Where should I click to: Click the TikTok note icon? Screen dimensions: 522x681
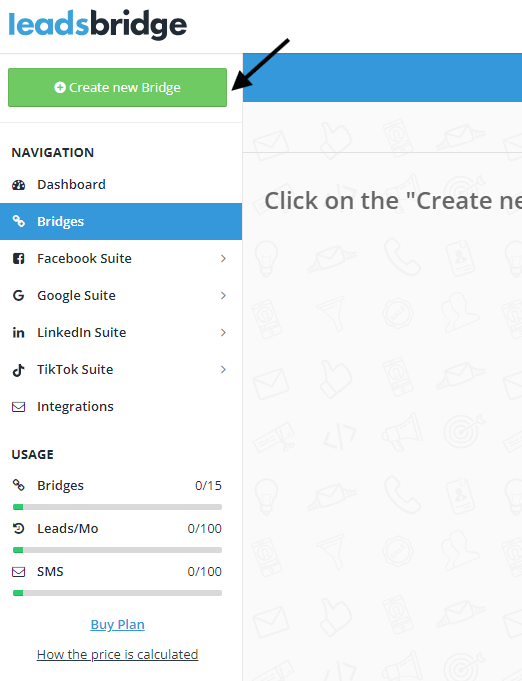(18, 370)
